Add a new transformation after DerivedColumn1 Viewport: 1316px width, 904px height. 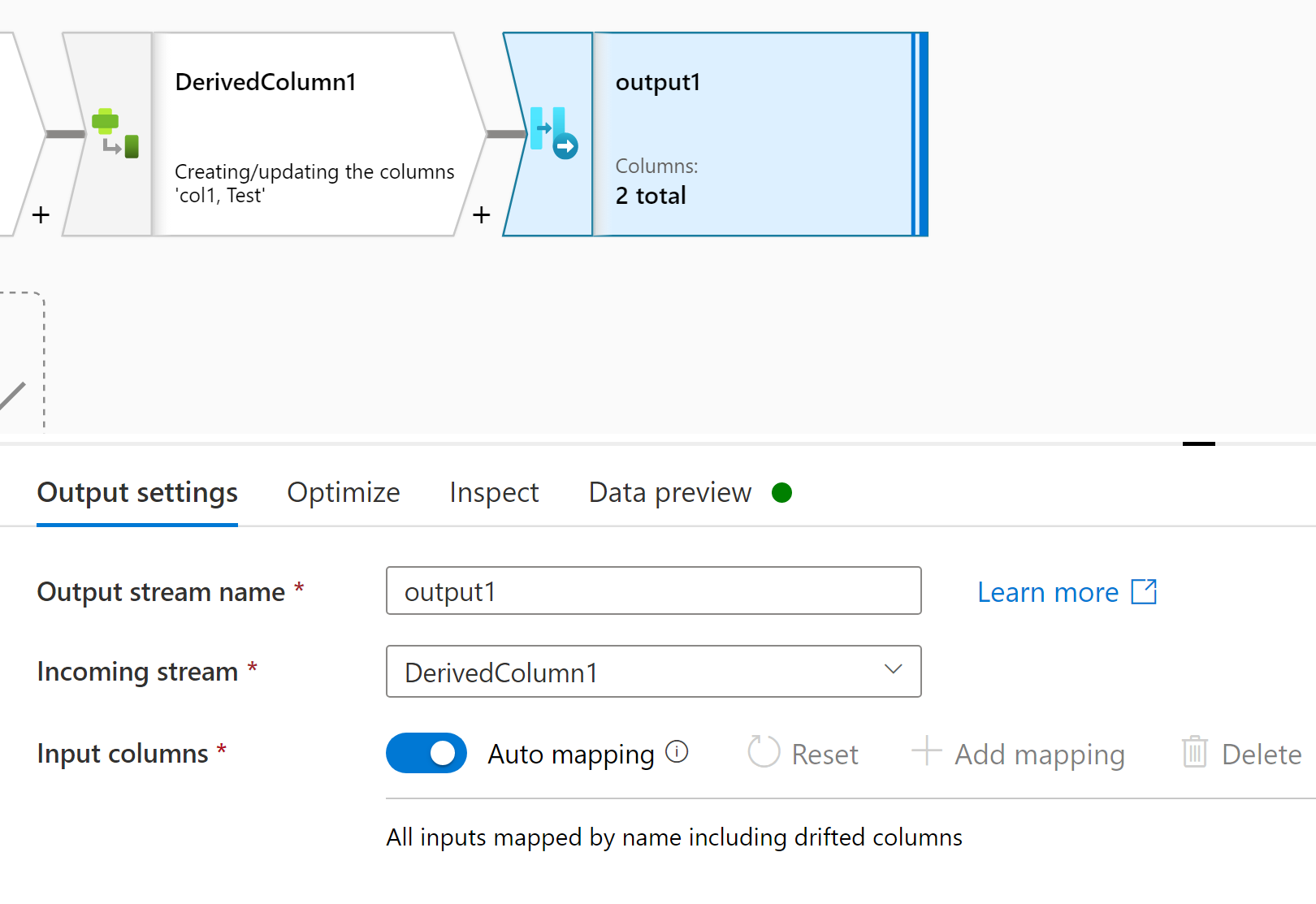481,214
